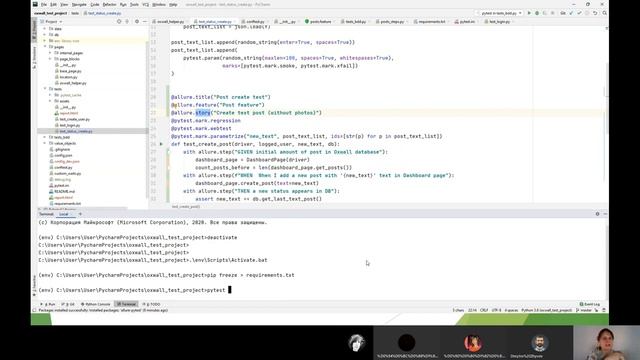Click Python interpreter widget in status bar
The height and width of the screenshot is (360, 640).
pos(547,310)
